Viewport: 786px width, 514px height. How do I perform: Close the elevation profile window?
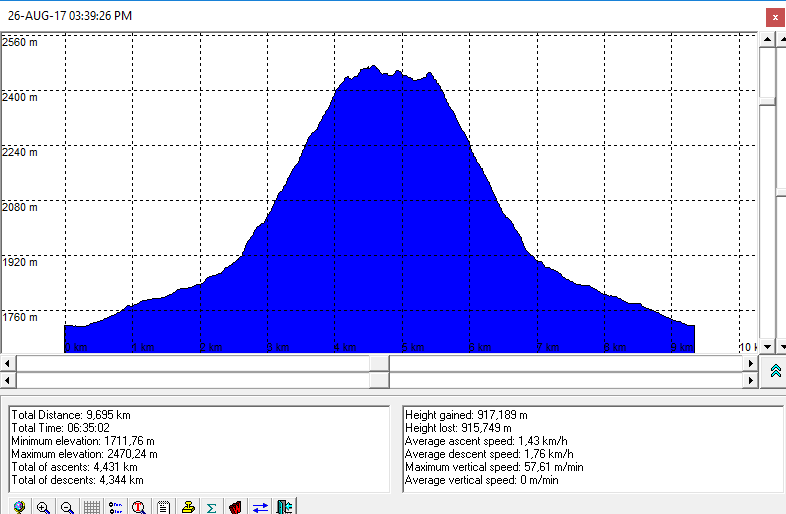[774, 17]
